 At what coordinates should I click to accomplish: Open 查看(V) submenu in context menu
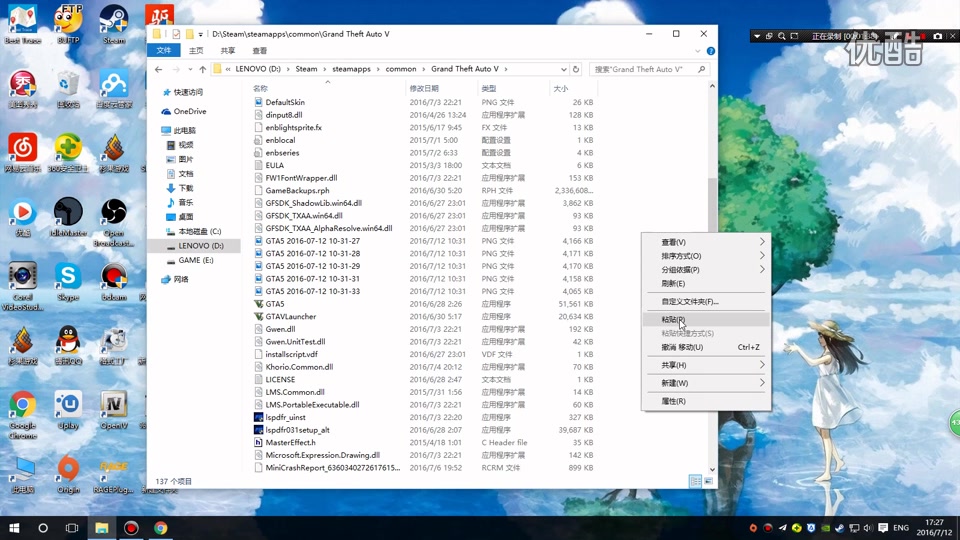[x=706, y=242]
